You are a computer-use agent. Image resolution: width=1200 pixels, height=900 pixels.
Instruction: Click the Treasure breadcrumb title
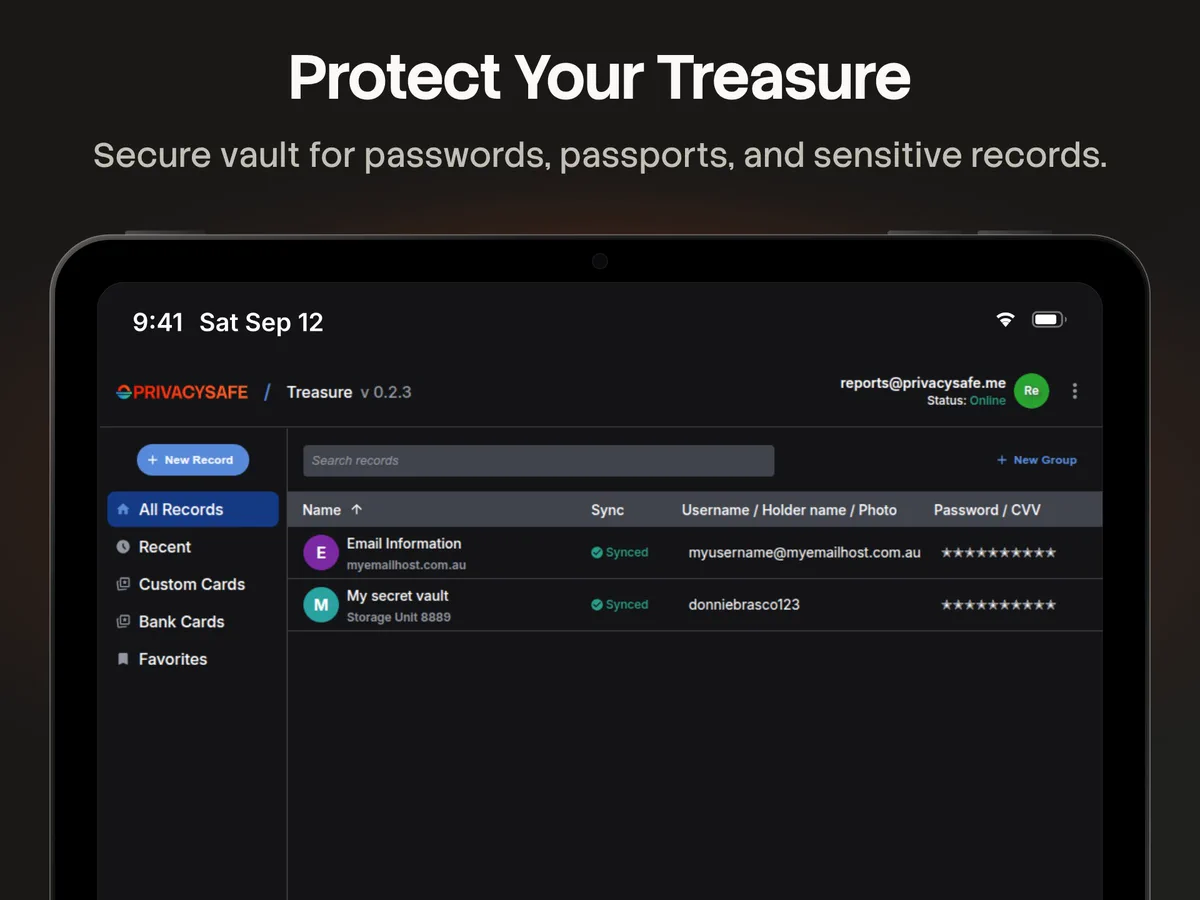(319, 392)
